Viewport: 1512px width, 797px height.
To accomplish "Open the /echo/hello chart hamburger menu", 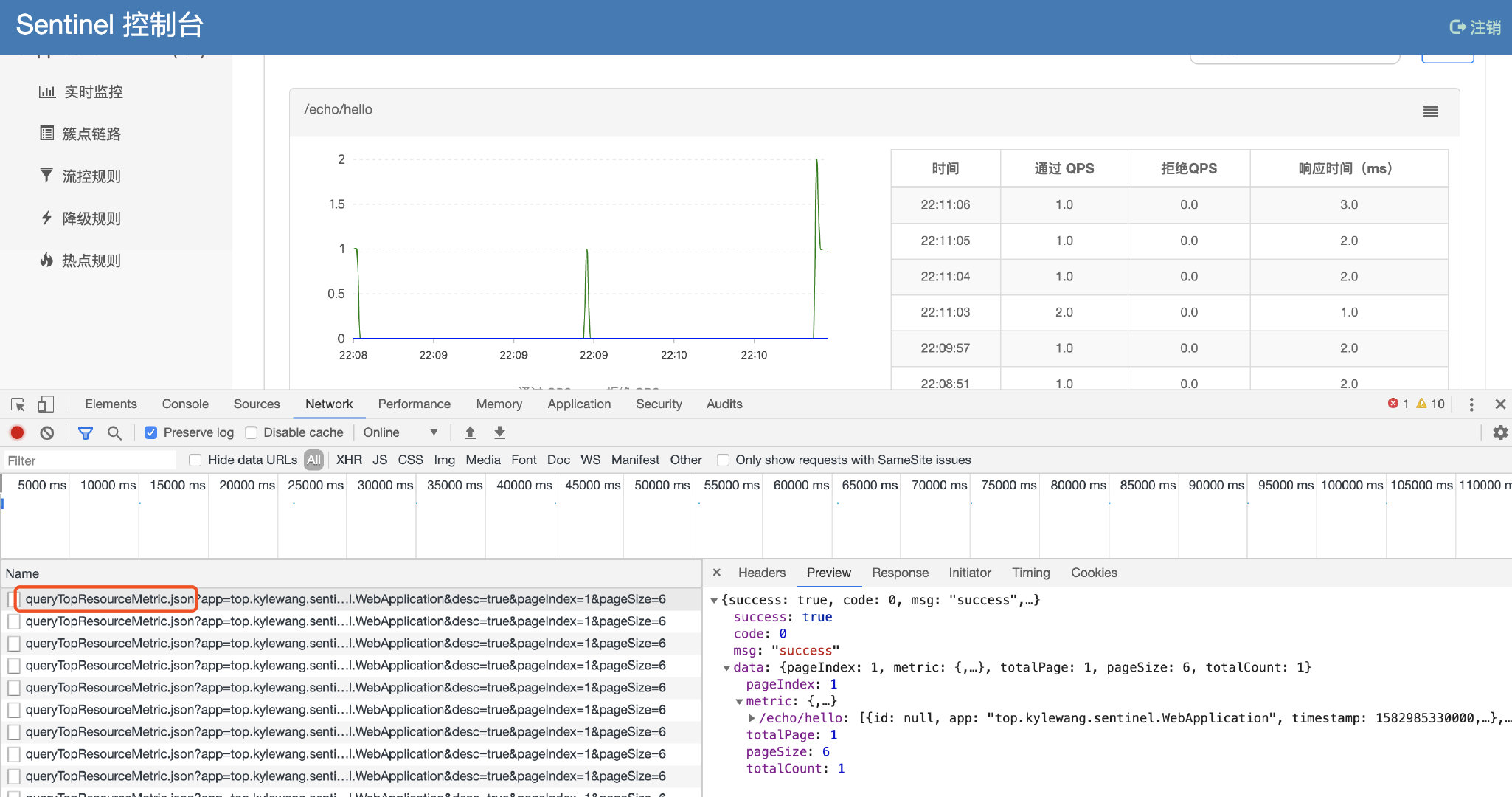I will (x=1430, y=111).
